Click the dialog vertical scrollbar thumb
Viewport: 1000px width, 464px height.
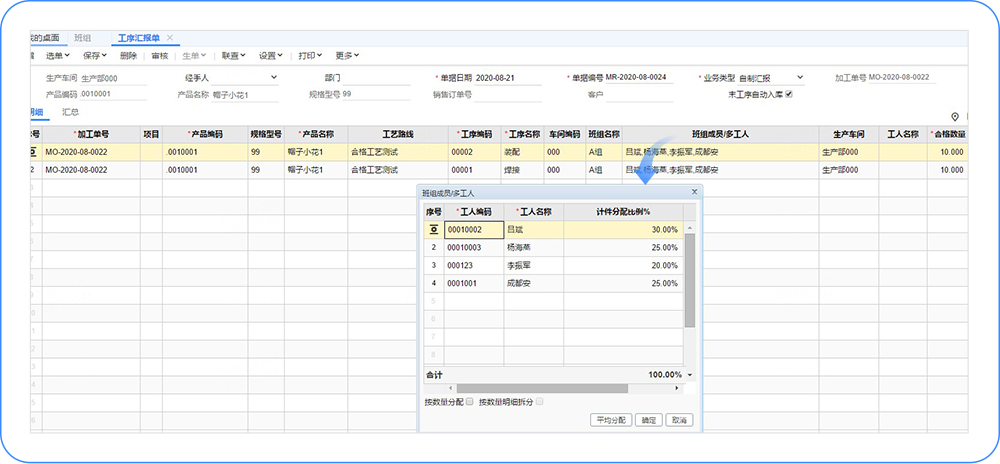click(x=689, y=280)
